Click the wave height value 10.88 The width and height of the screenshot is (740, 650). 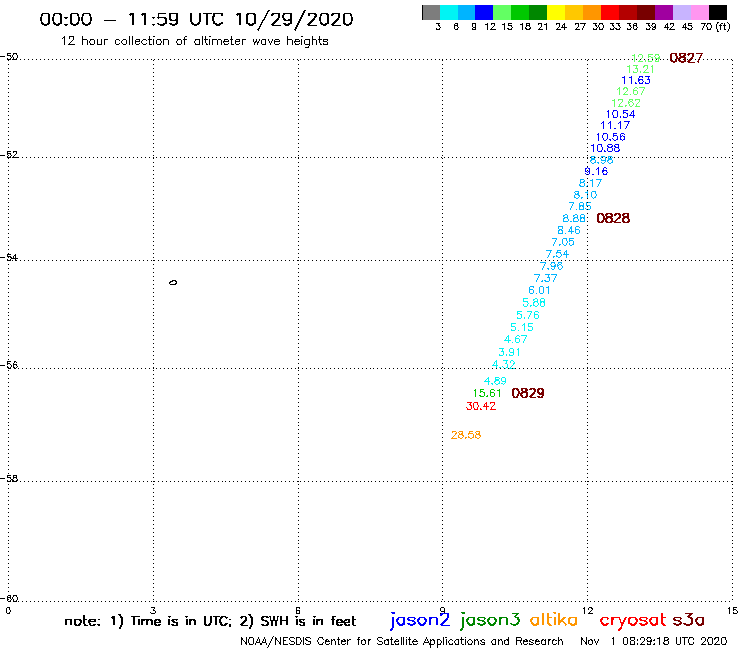click(605, 148)
